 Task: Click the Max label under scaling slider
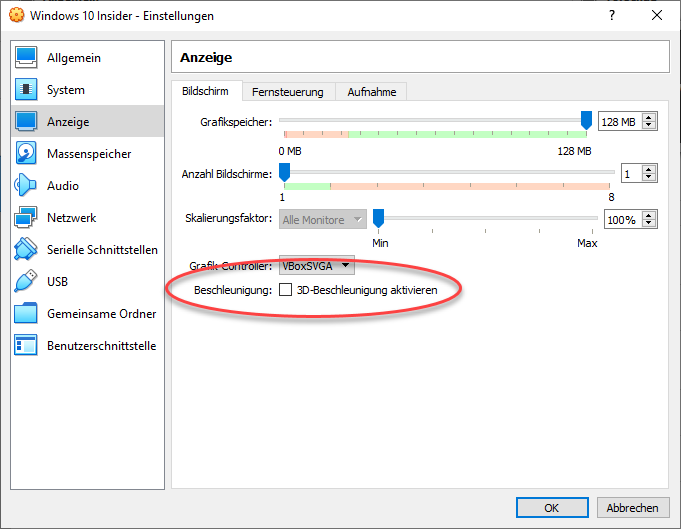pos(587,243)
